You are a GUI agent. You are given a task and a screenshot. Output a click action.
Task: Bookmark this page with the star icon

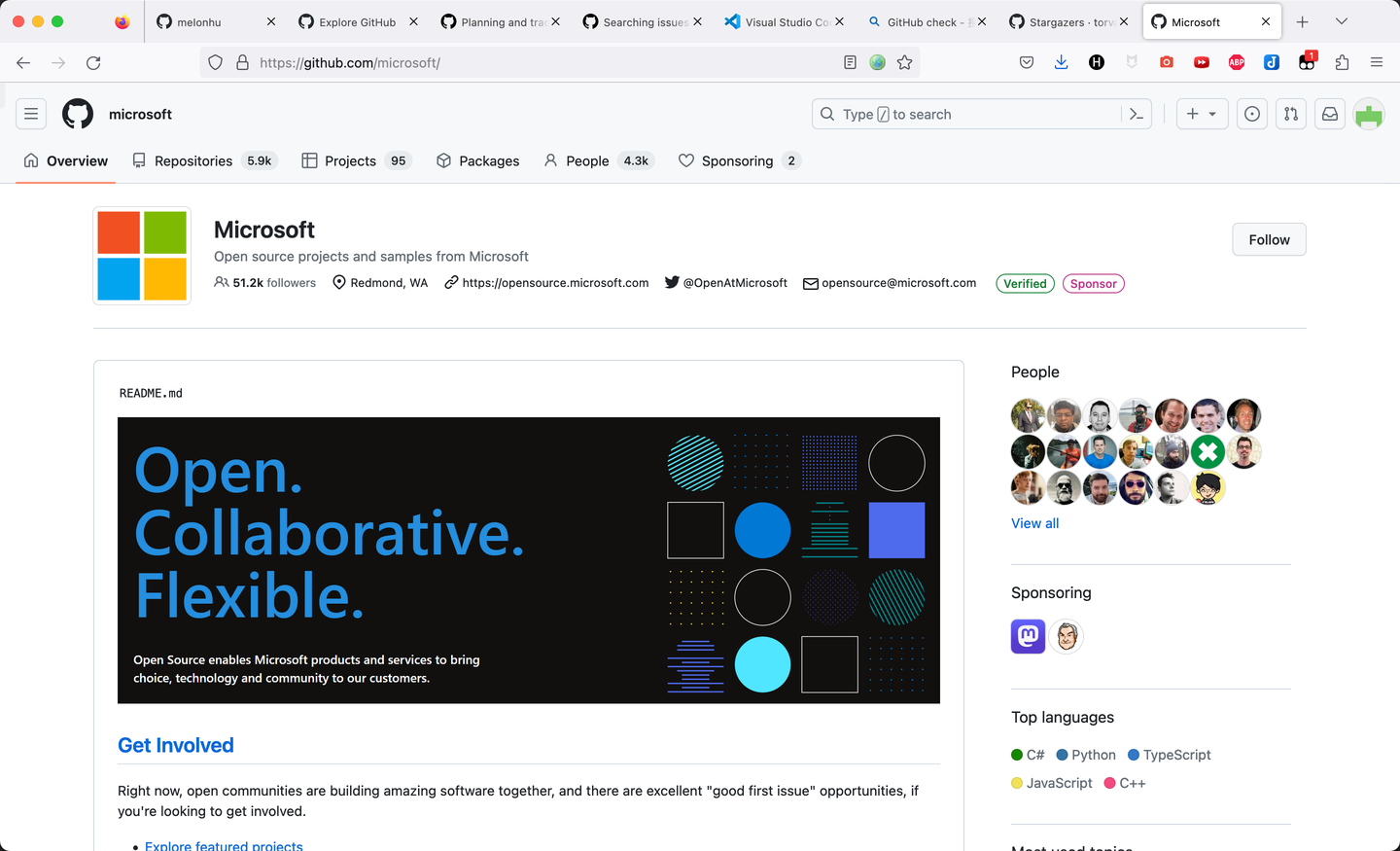tap(905, 62)
